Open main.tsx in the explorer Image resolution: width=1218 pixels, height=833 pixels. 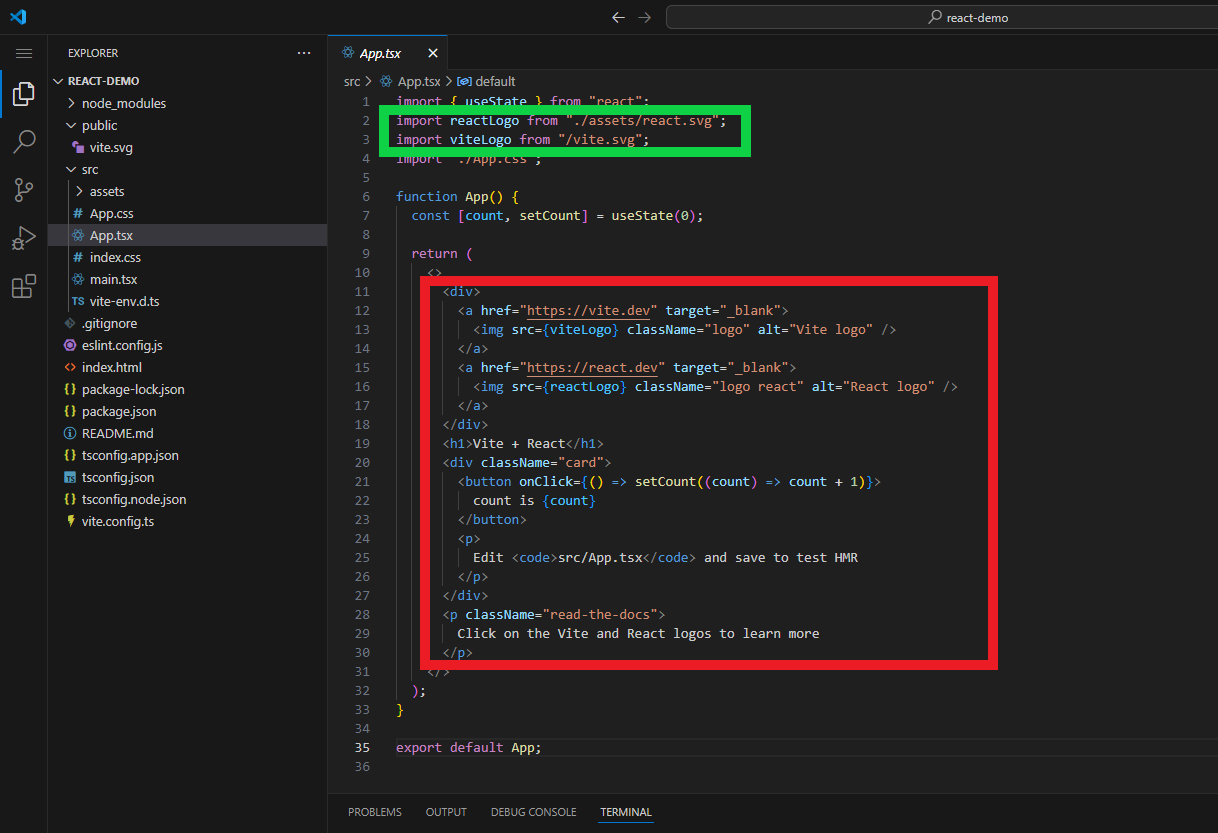pos(114,279)
